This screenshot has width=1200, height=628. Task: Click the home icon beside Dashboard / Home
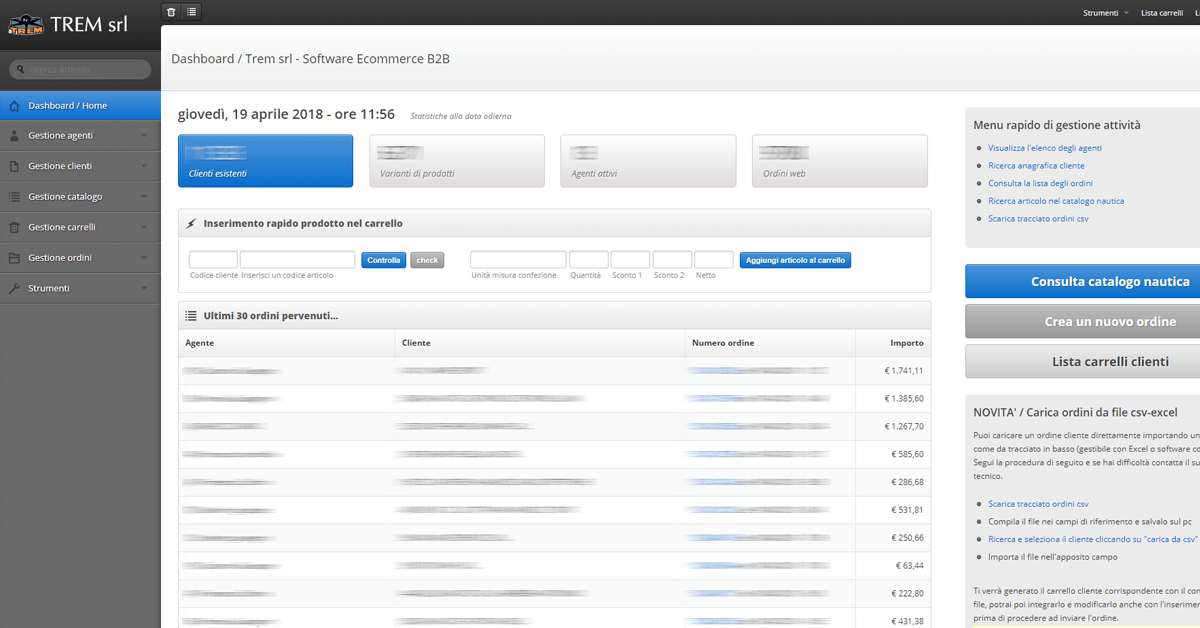click(14, 106)
